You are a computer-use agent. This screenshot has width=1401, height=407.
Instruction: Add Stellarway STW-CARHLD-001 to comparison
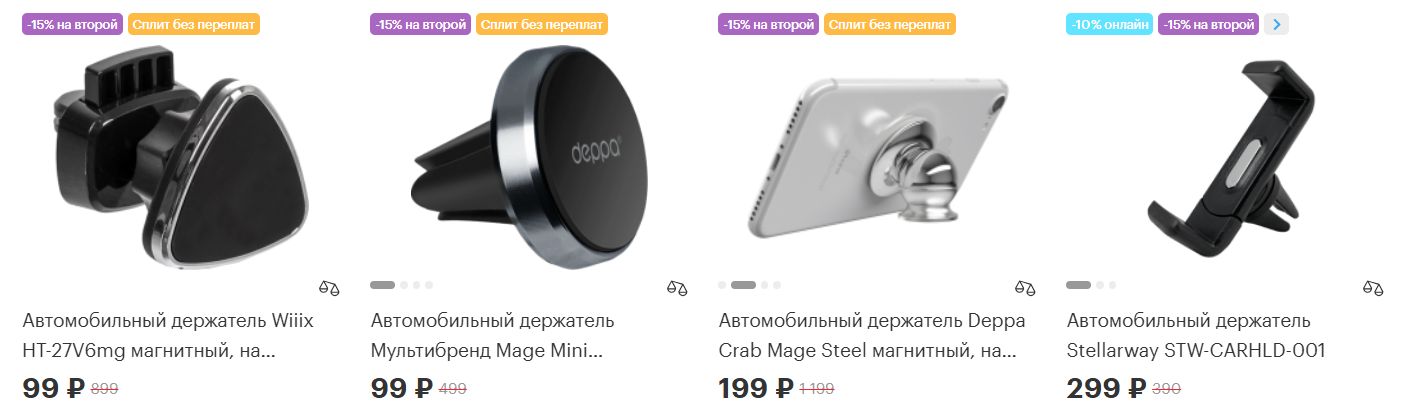pyautogui.click(x=1373, y=288)
